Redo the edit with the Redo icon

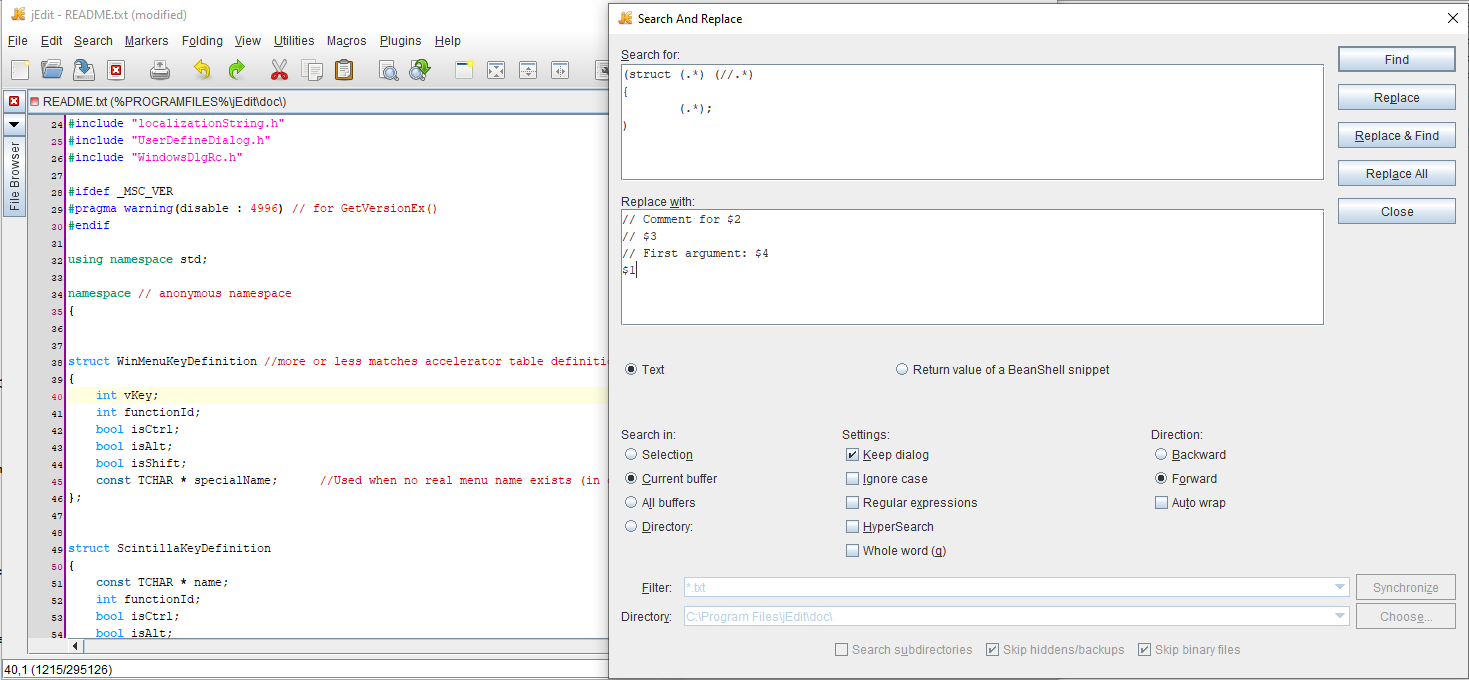pyautogui.click(x=238, y=70)
